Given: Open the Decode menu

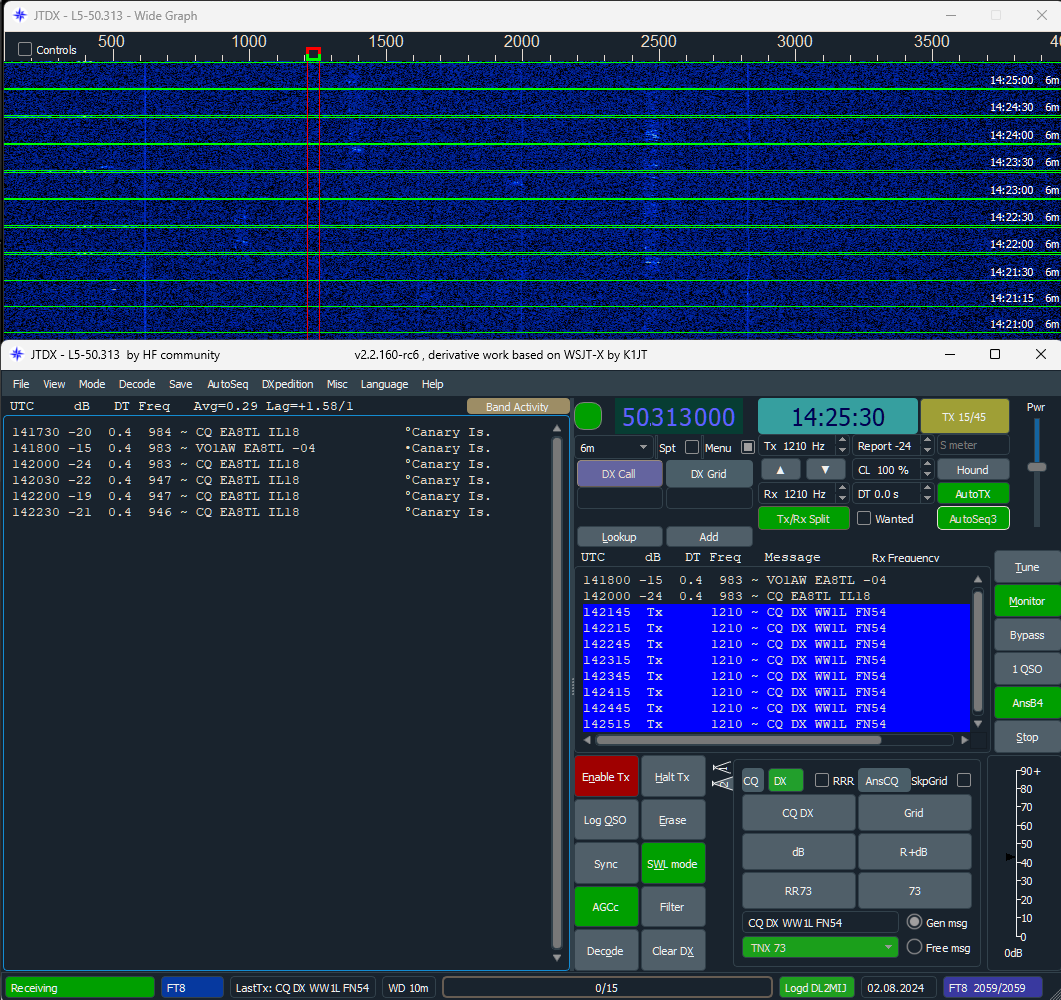Looking at the screenshot, I should [x=137, y=384].
